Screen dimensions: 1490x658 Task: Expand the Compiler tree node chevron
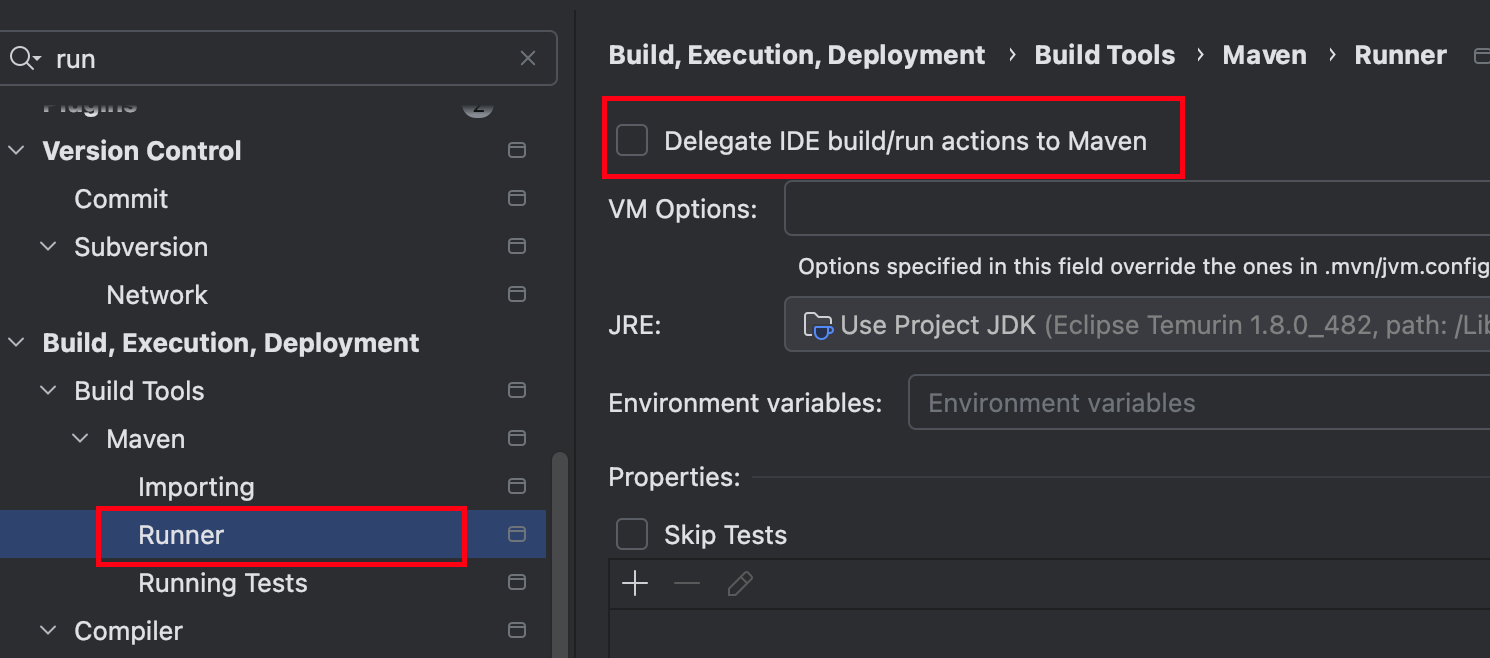[49, 631]
